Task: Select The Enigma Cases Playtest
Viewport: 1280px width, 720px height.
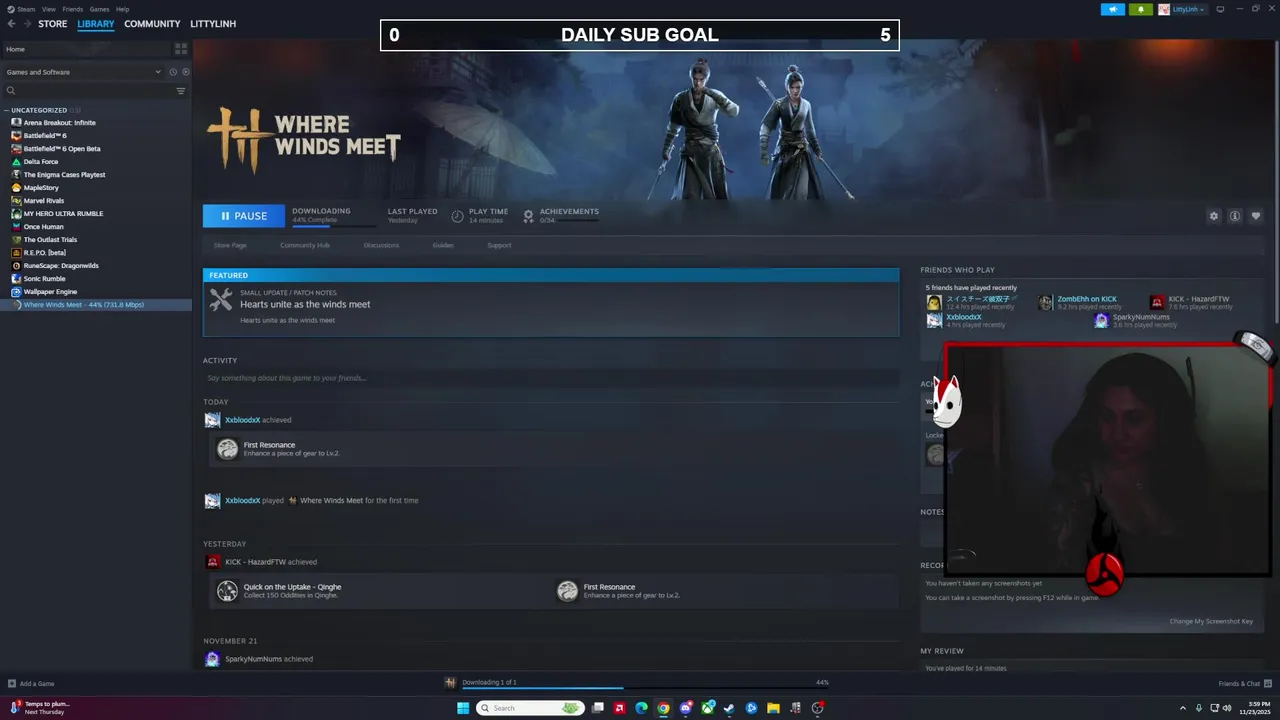Action: (64, 175)
